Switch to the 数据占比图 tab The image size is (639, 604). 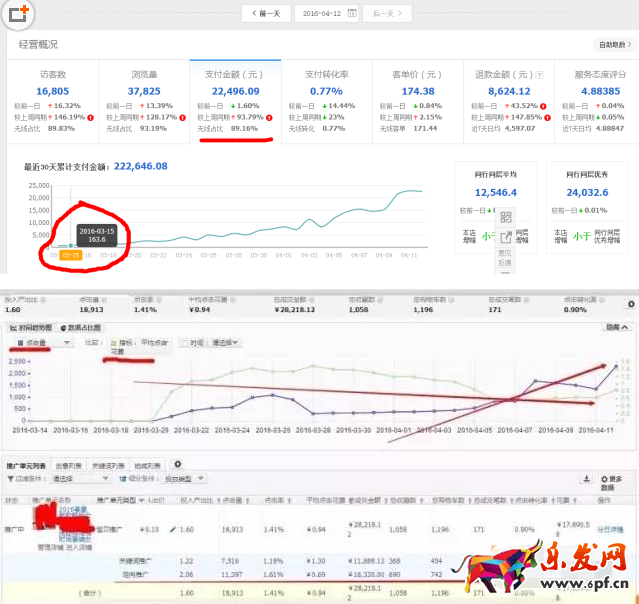pyautogui.click(x=80, y=327)
